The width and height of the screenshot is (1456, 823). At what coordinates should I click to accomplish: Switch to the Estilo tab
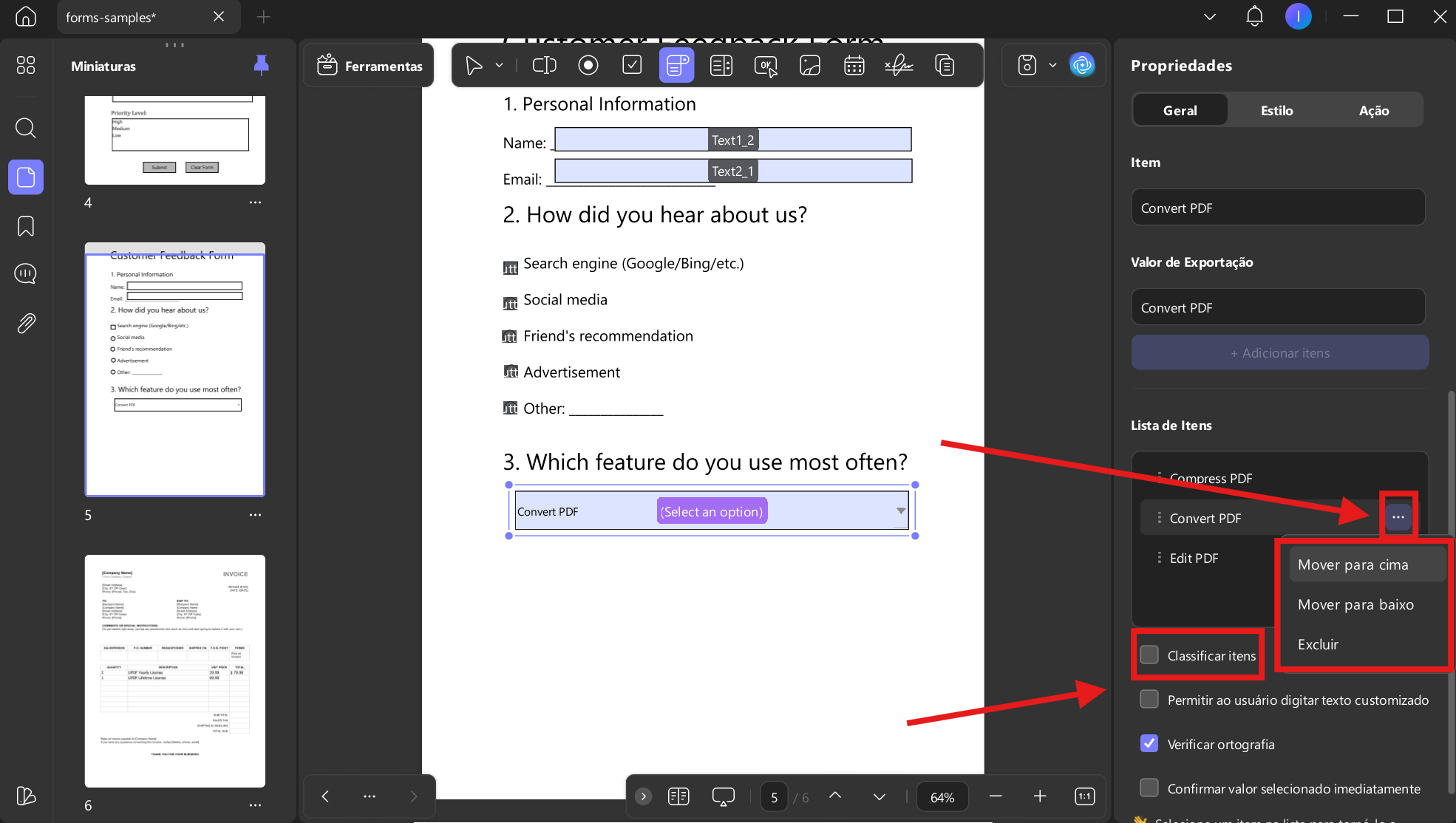pos(1276,110)
